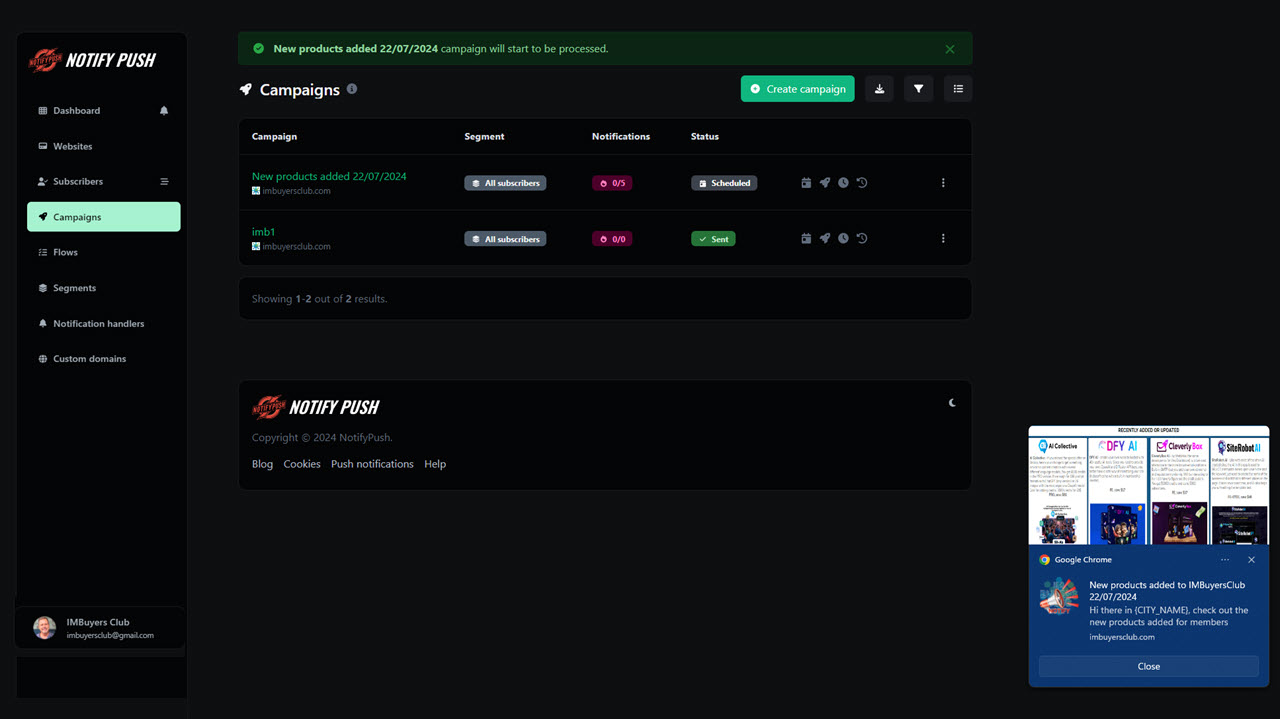Click All subscribers badge for New products campaign

[505, 183]
